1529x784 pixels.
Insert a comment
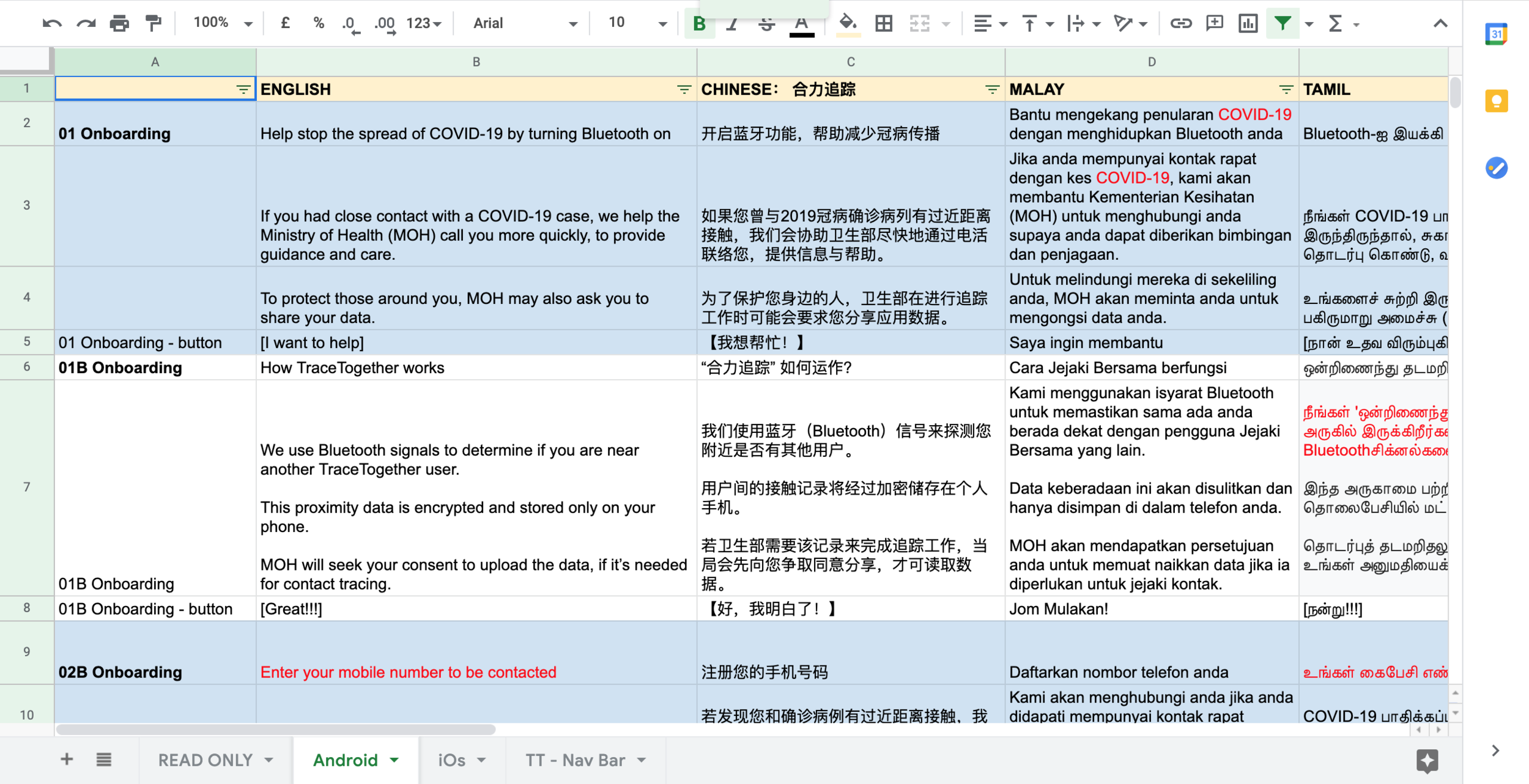(1214, 24)
